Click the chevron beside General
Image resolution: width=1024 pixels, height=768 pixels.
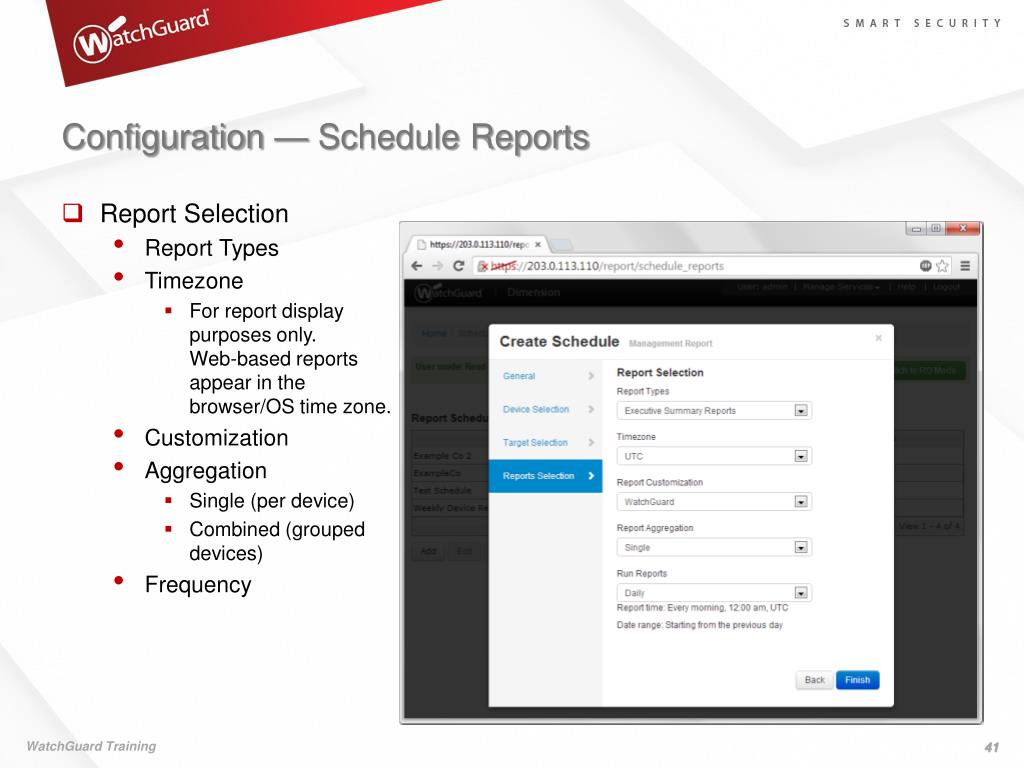click(x=590, y=376)
